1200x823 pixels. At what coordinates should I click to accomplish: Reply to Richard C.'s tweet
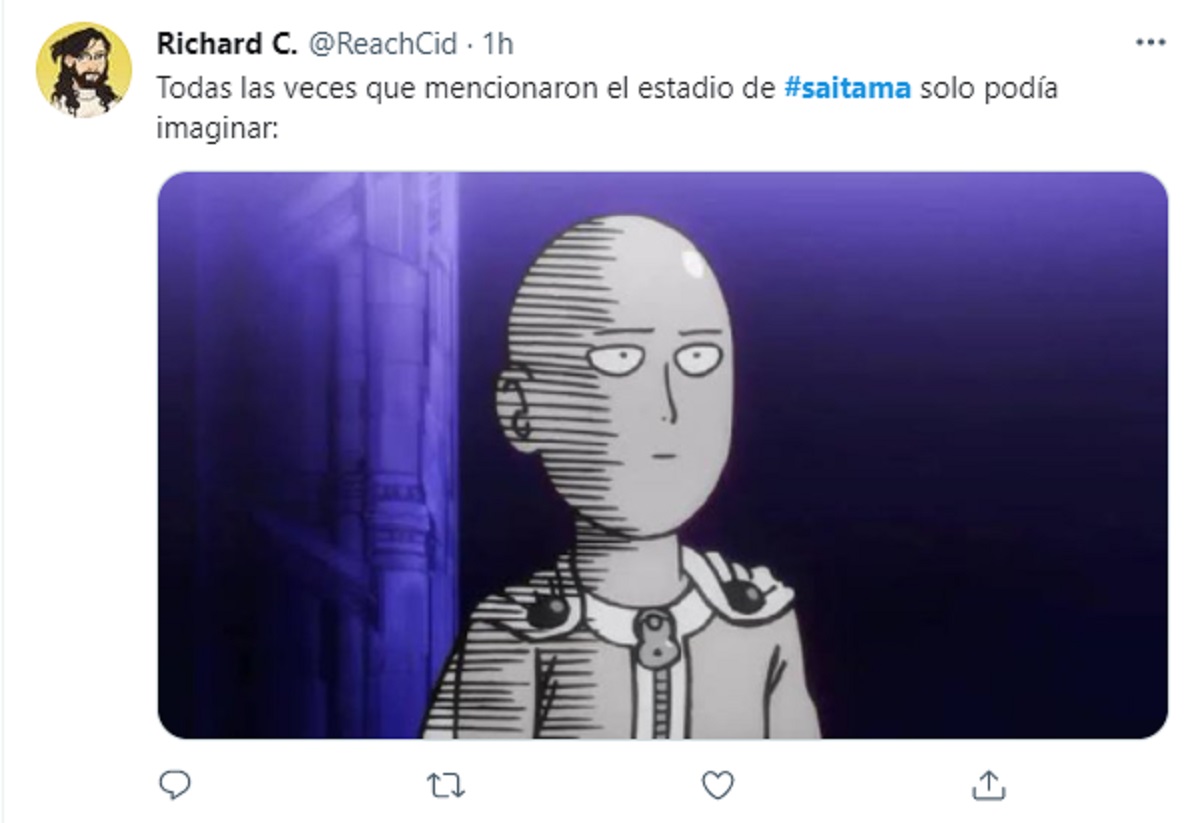pos(174,785)
